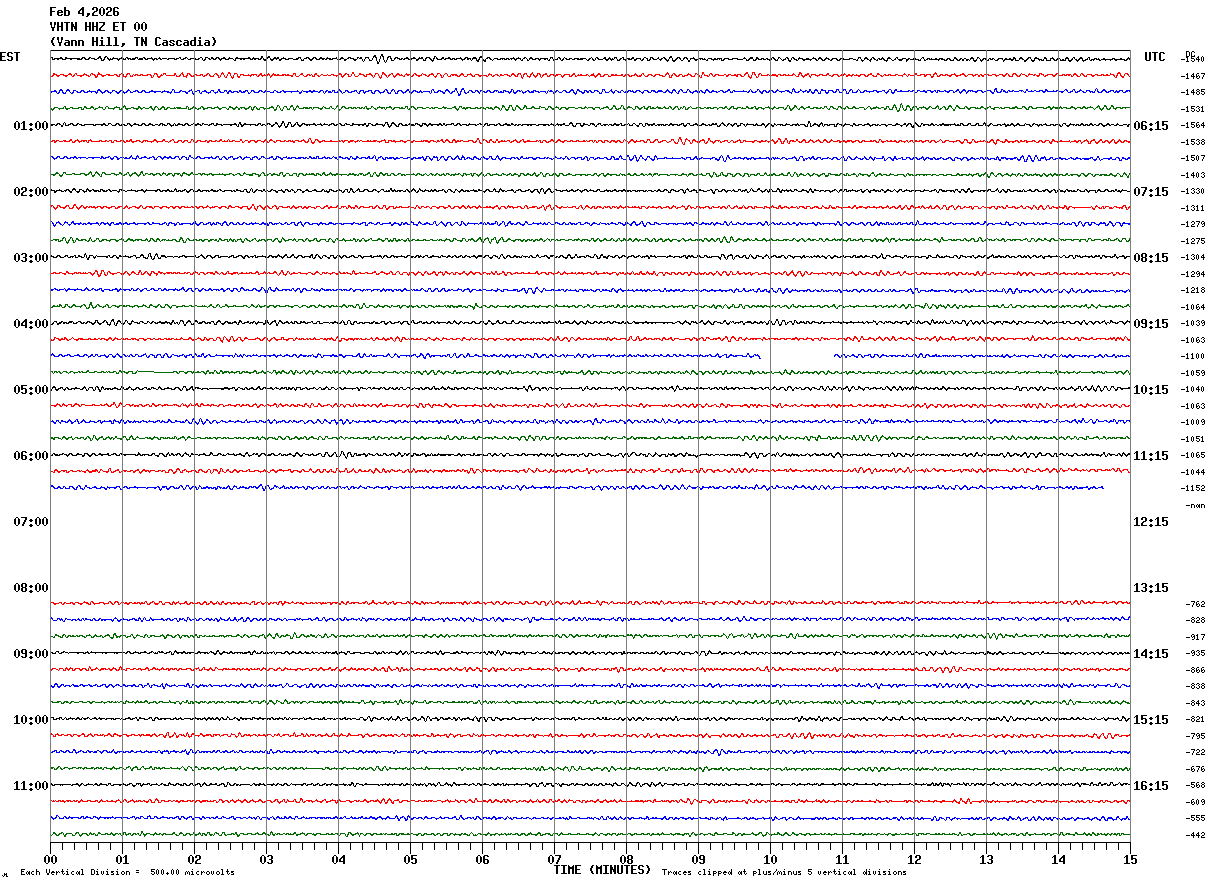Select the 02:00 EST row label

(31, 192)
